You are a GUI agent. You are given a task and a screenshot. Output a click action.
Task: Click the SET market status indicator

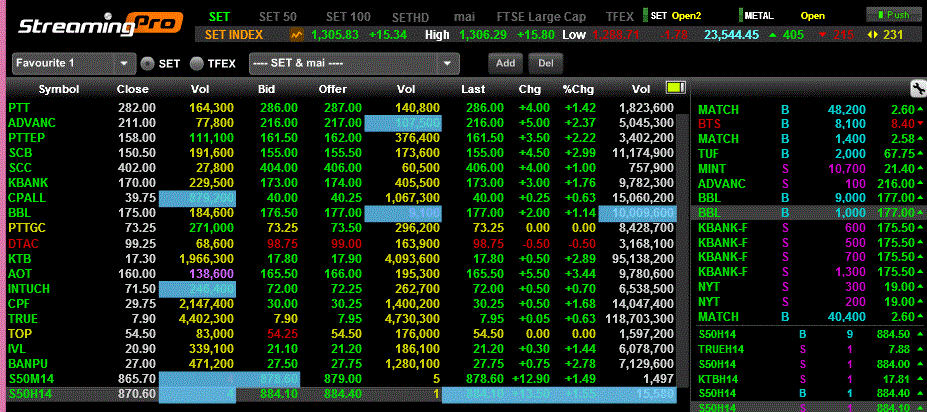click(x=671, y=16)
